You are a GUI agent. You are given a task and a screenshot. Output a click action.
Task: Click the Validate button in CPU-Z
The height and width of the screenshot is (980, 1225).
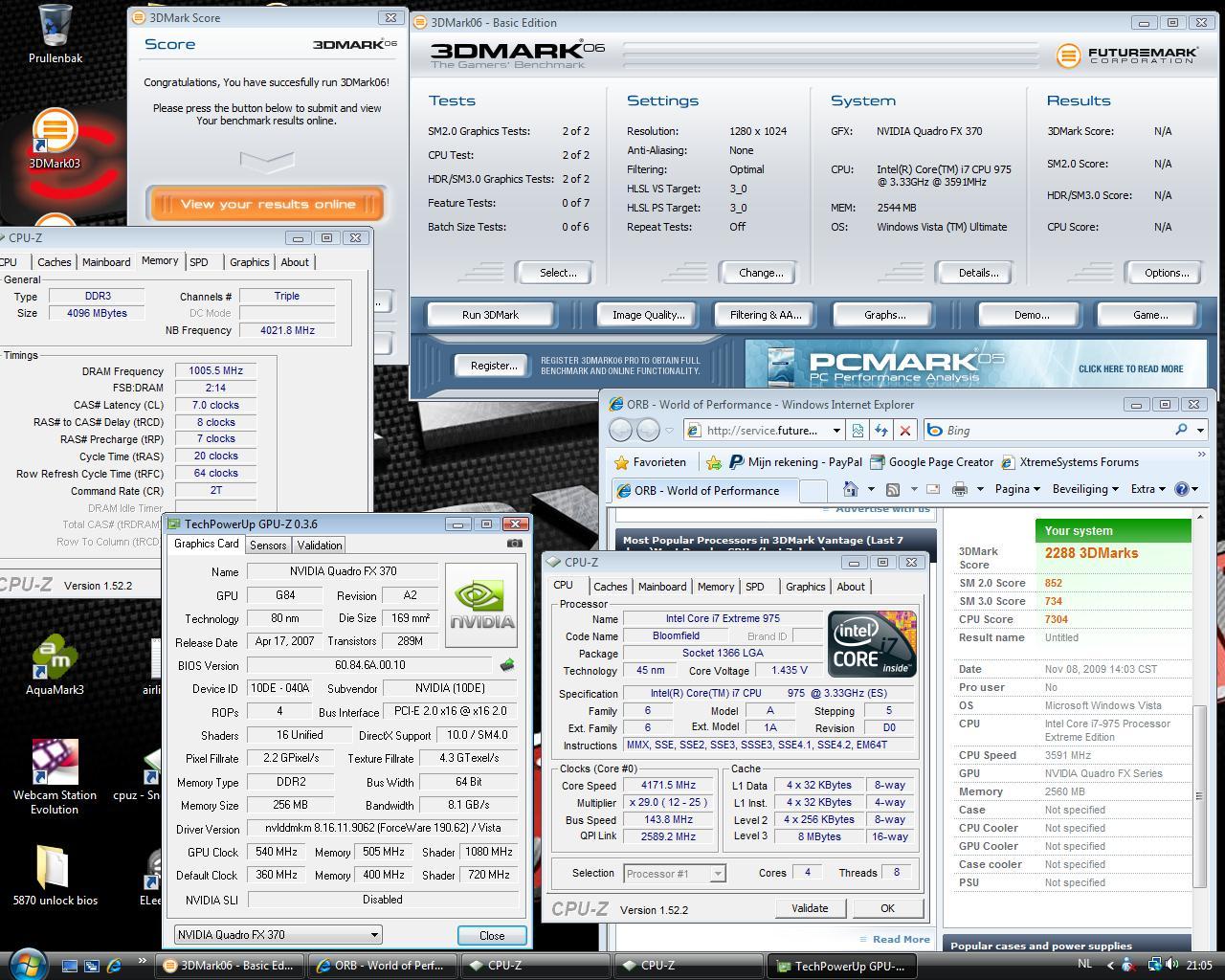pyautogui.click(x=810, y=908)
